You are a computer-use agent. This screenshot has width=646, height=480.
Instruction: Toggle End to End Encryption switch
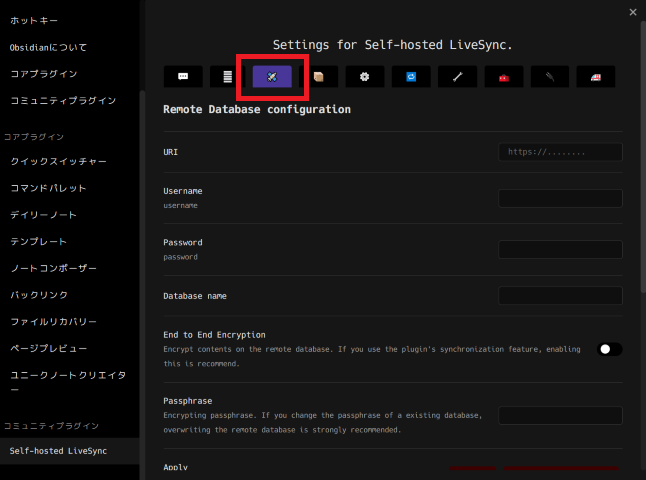[x=609, y=349]
